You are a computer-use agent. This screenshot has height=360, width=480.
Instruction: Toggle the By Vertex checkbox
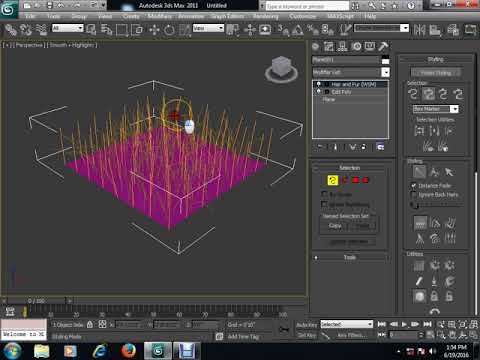pos(324,194)
